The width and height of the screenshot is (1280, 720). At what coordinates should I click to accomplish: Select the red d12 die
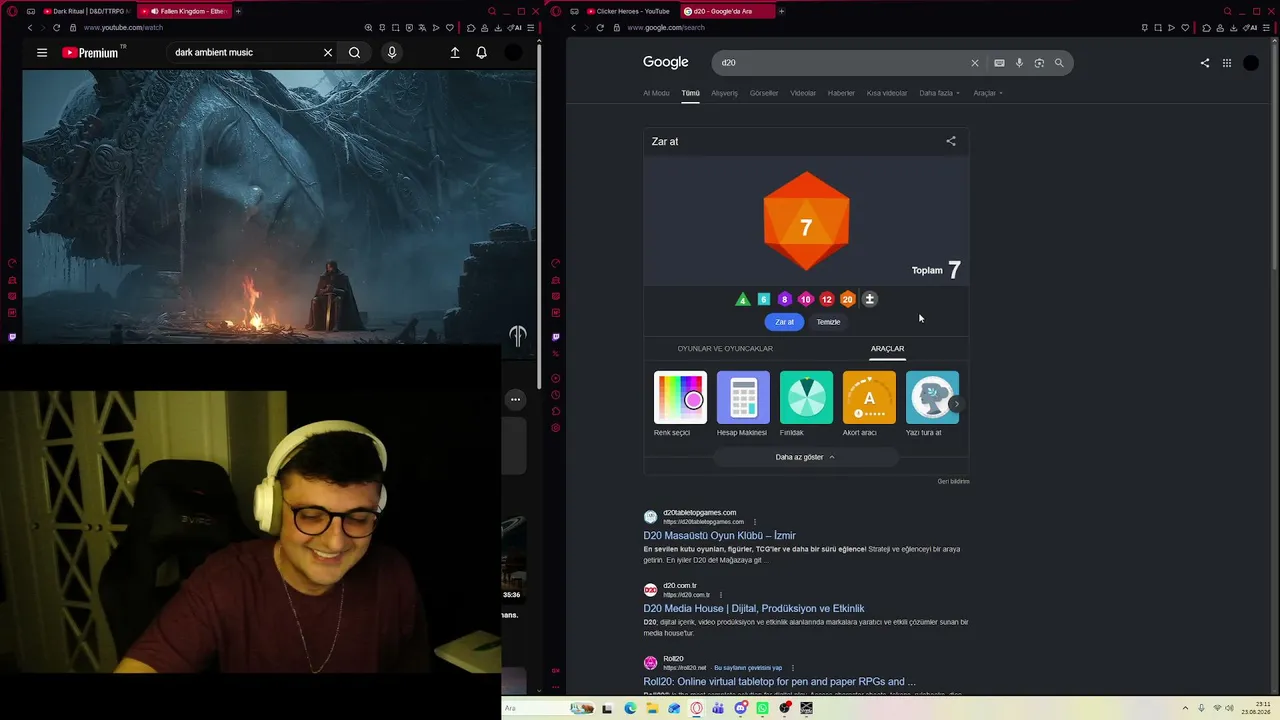click(827, 299)
